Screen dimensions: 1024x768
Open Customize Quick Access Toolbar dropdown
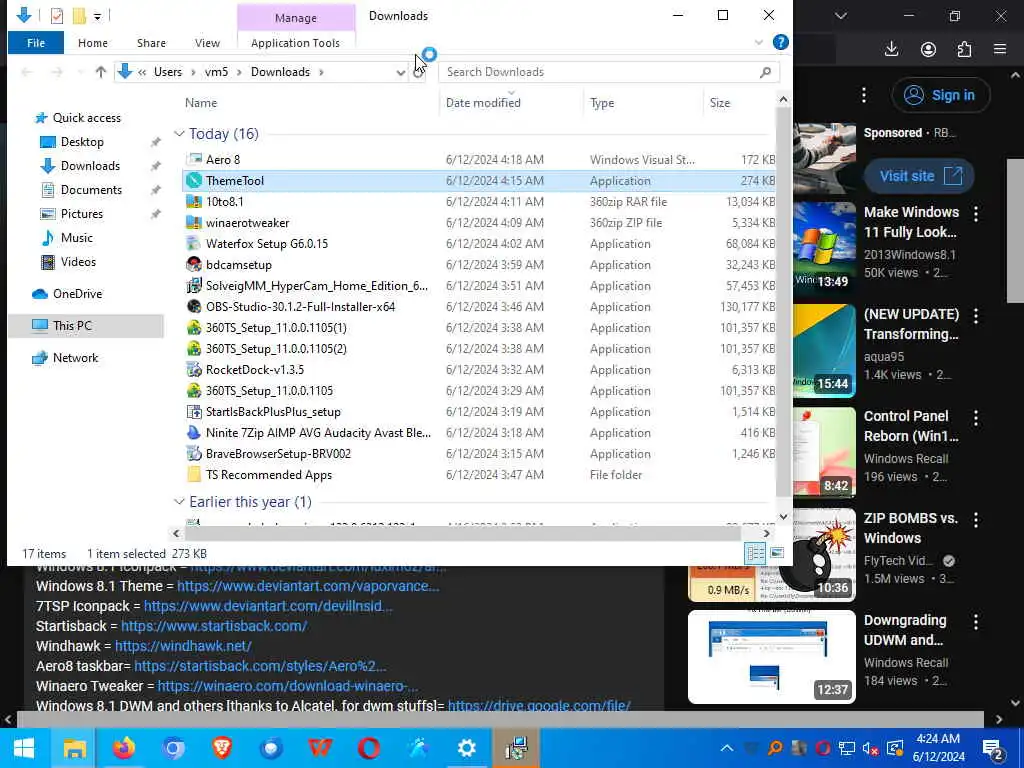(x=97, y=16)
